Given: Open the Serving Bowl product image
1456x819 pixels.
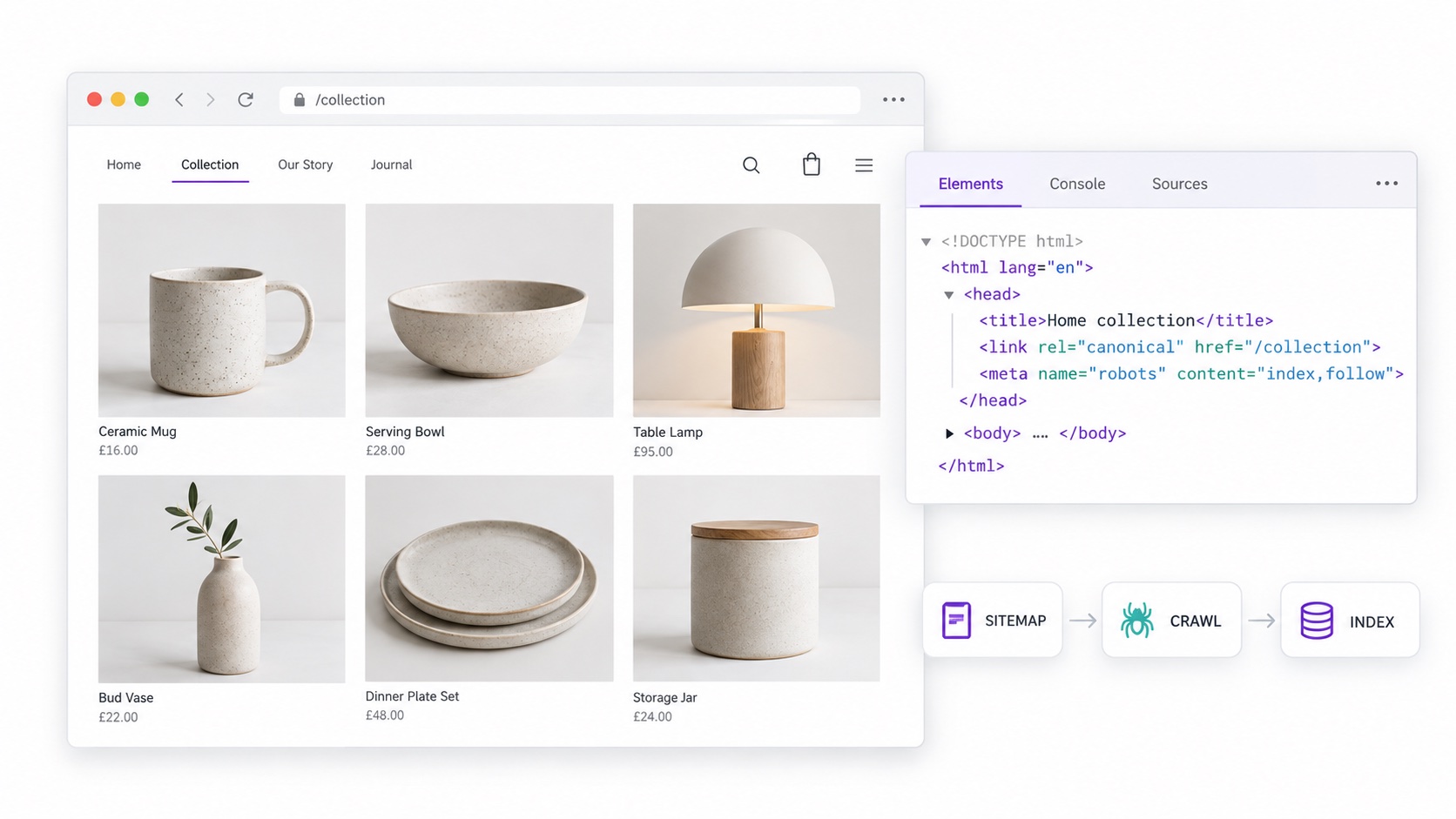Looking at the screenshot, I should 489,311.
